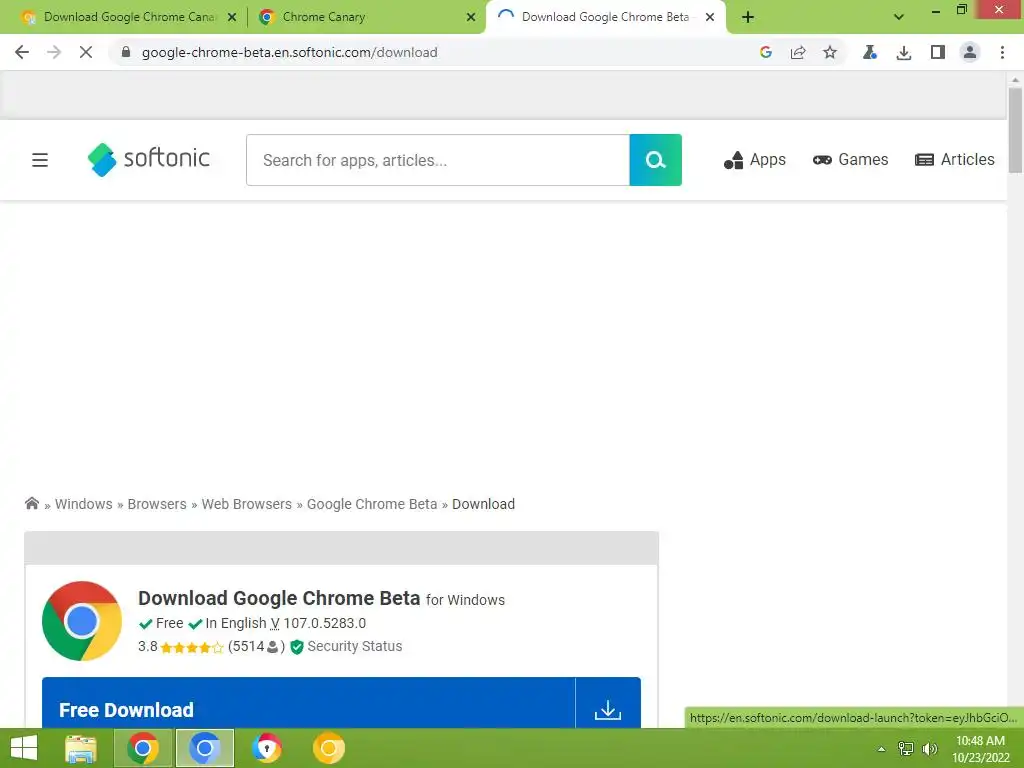The height and width of the screenshot is (768, 1024).
Task: Show hidden system tray icons
Action: pyautogui.click(x=881, y=749)
